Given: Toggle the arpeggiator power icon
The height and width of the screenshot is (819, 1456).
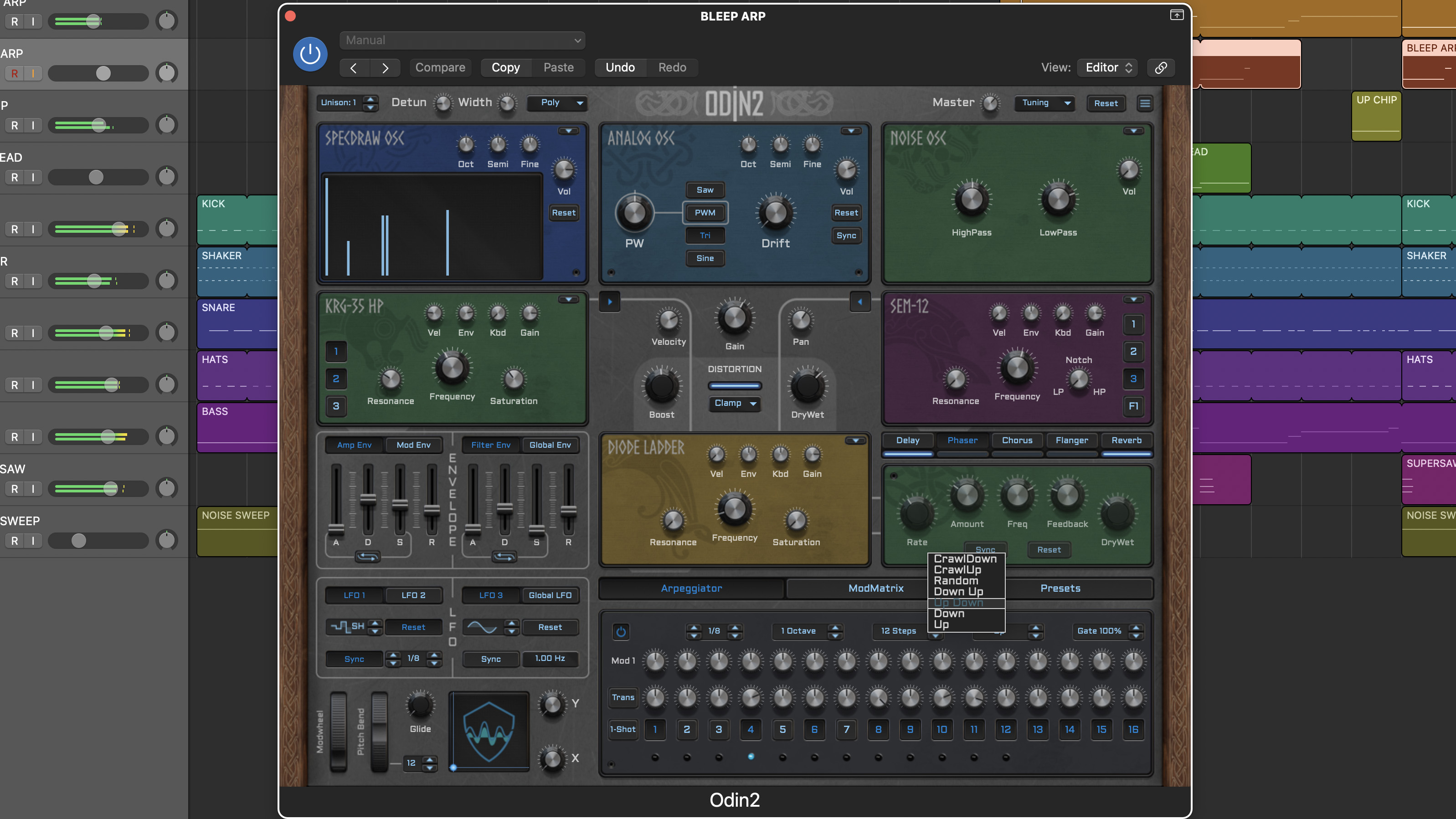Looking at the screenshot, I should pos(621,631).
